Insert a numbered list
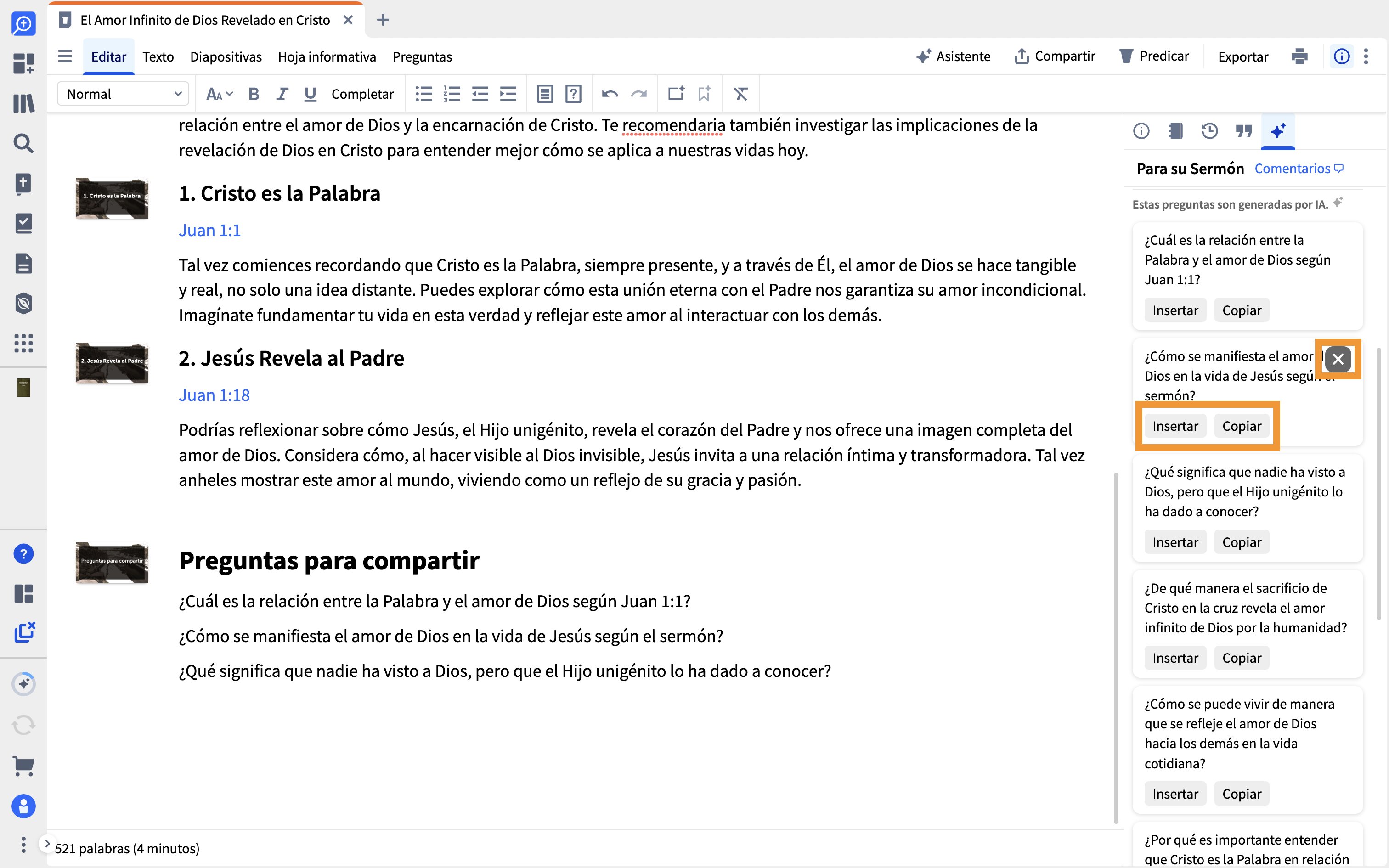The height and width of the screenshot is (868, 1389). click(452, 94)
